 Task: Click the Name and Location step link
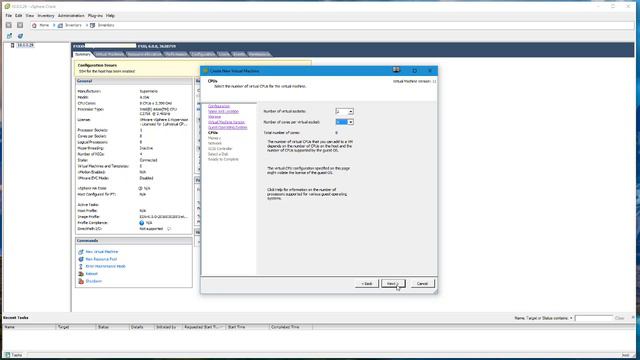coord(224,111)
